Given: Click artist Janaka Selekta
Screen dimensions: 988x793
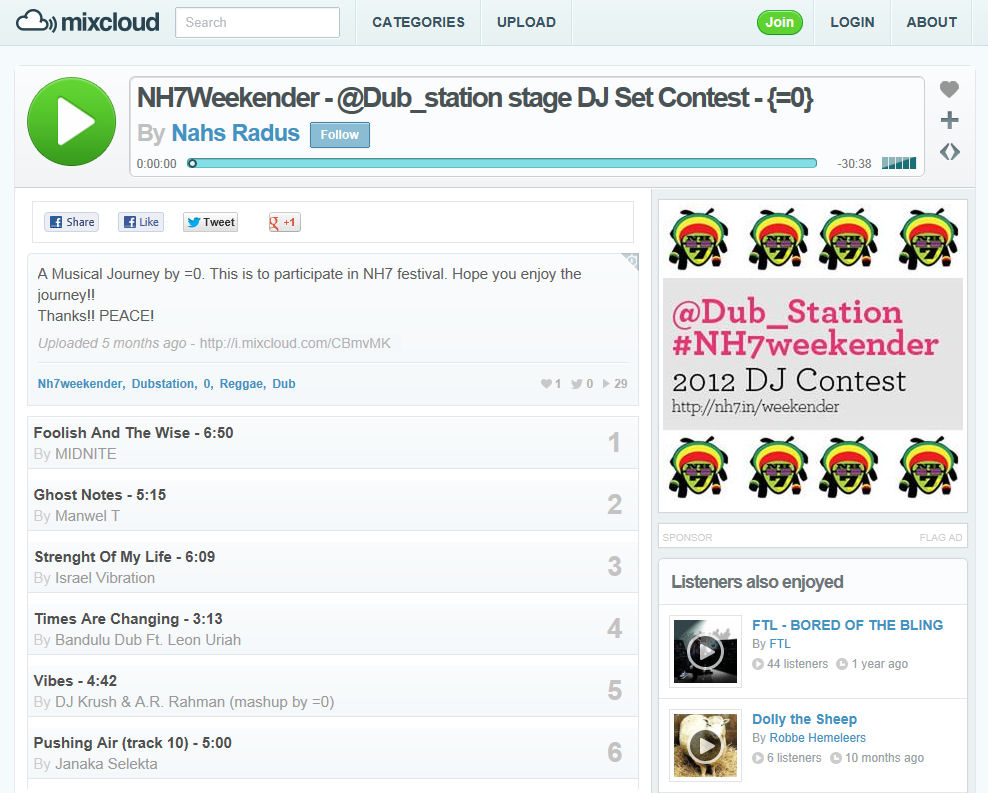Looking at the screenshot, I should click(x=106, y=764).
